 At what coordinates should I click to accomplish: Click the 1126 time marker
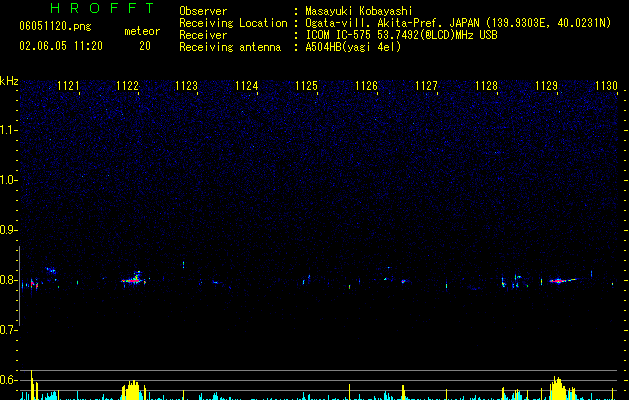point(366,86)
